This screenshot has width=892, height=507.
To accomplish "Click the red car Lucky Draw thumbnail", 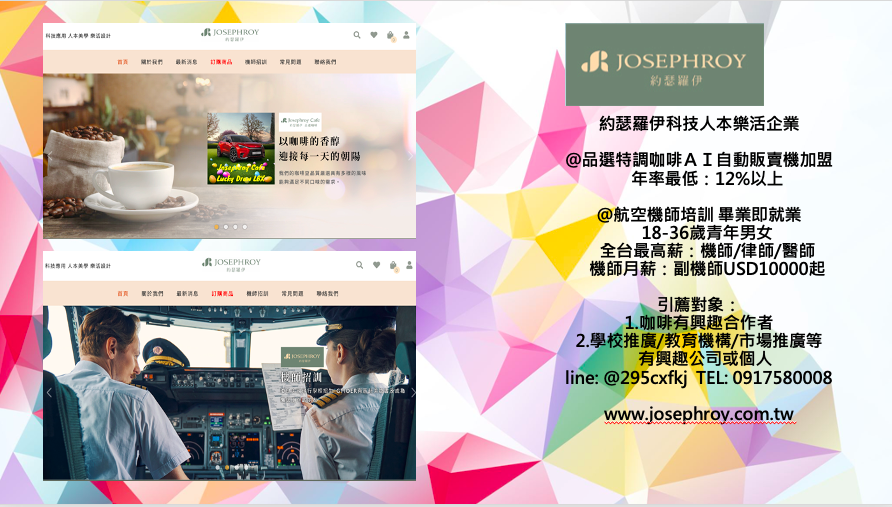I will (240, 148).
